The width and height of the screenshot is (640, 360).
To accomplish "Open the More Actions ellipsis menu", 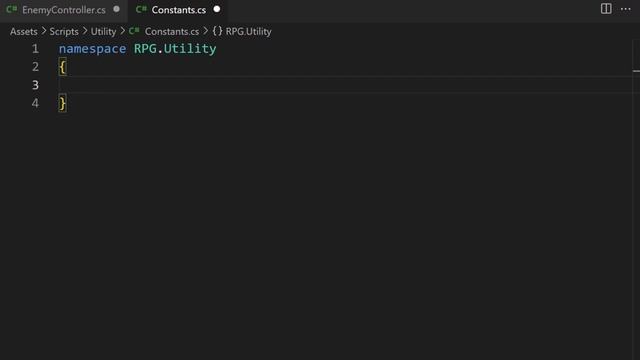I will pos(625,9).
